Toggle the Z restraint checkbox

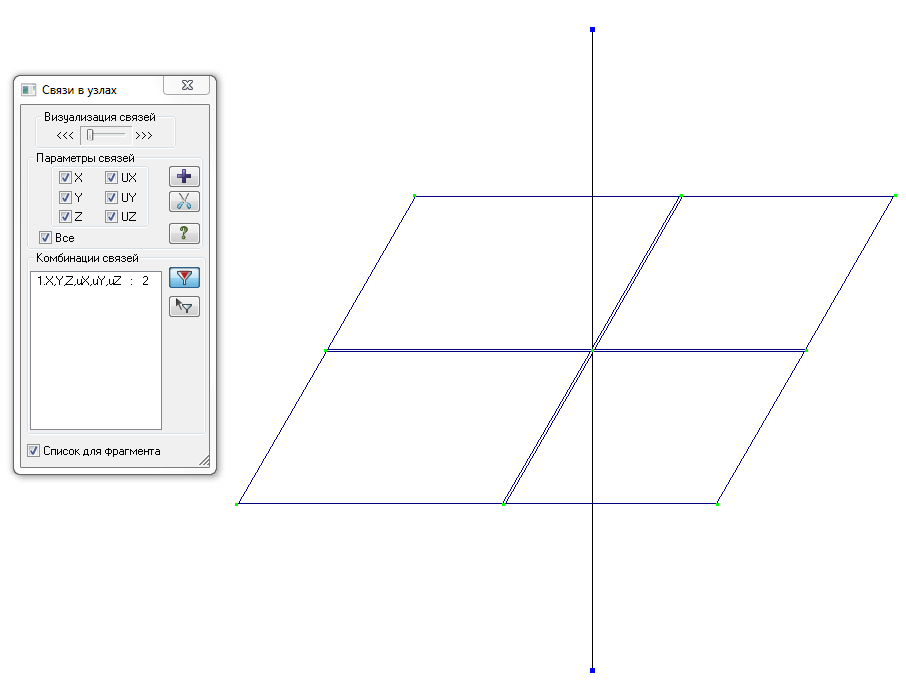pyautogui.click(x=65, y=217)
